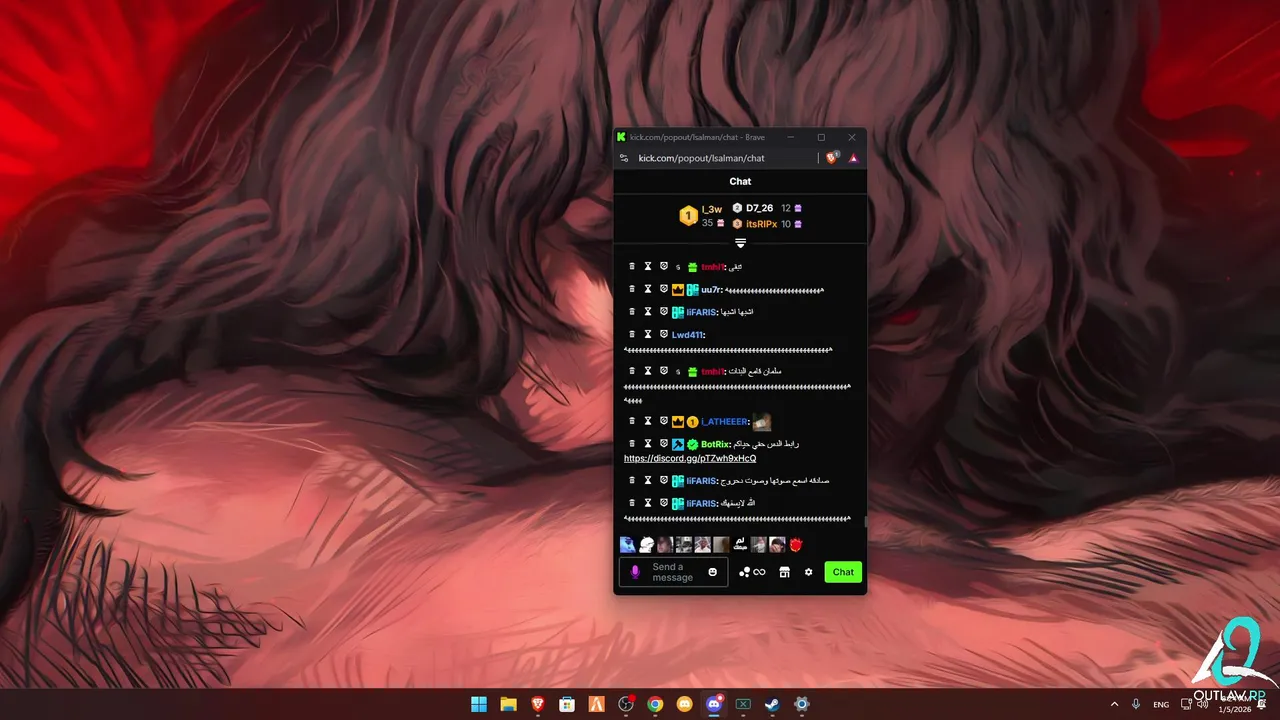Insert the white ghost-like emote
The image size is (1280, 720).
pos(646,545)
